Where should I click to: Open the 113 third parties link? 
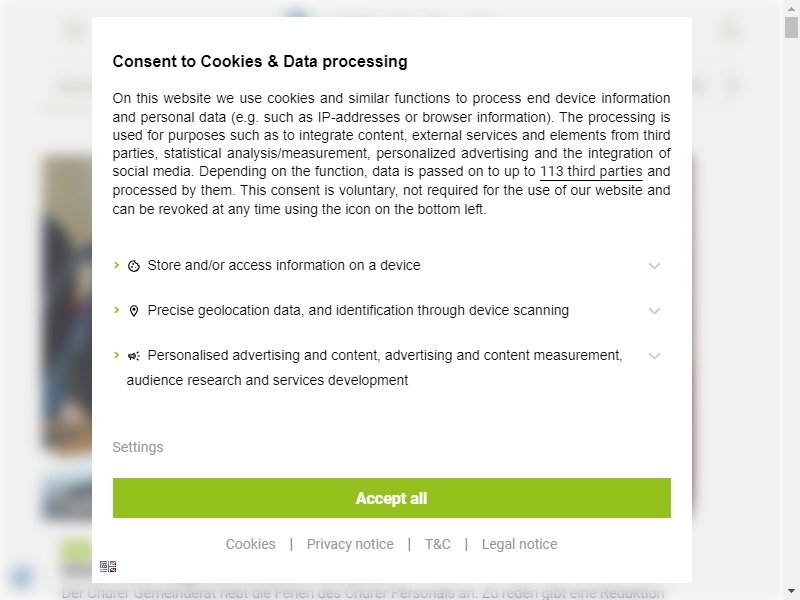591,171
